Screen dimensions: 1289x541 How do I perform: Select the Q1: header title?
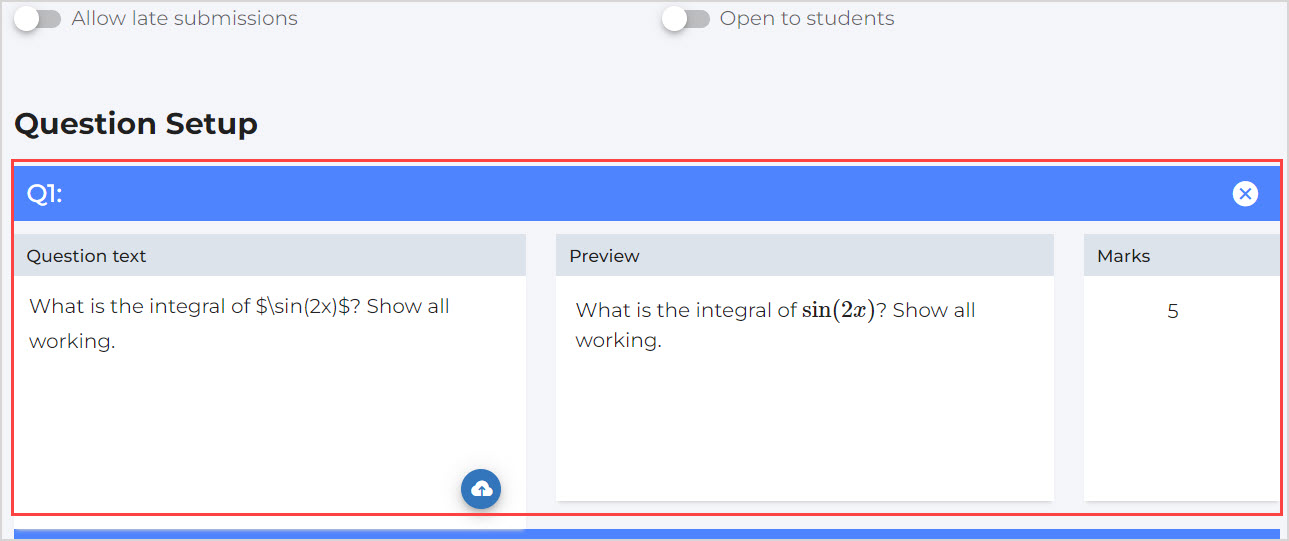pos(44,194)
